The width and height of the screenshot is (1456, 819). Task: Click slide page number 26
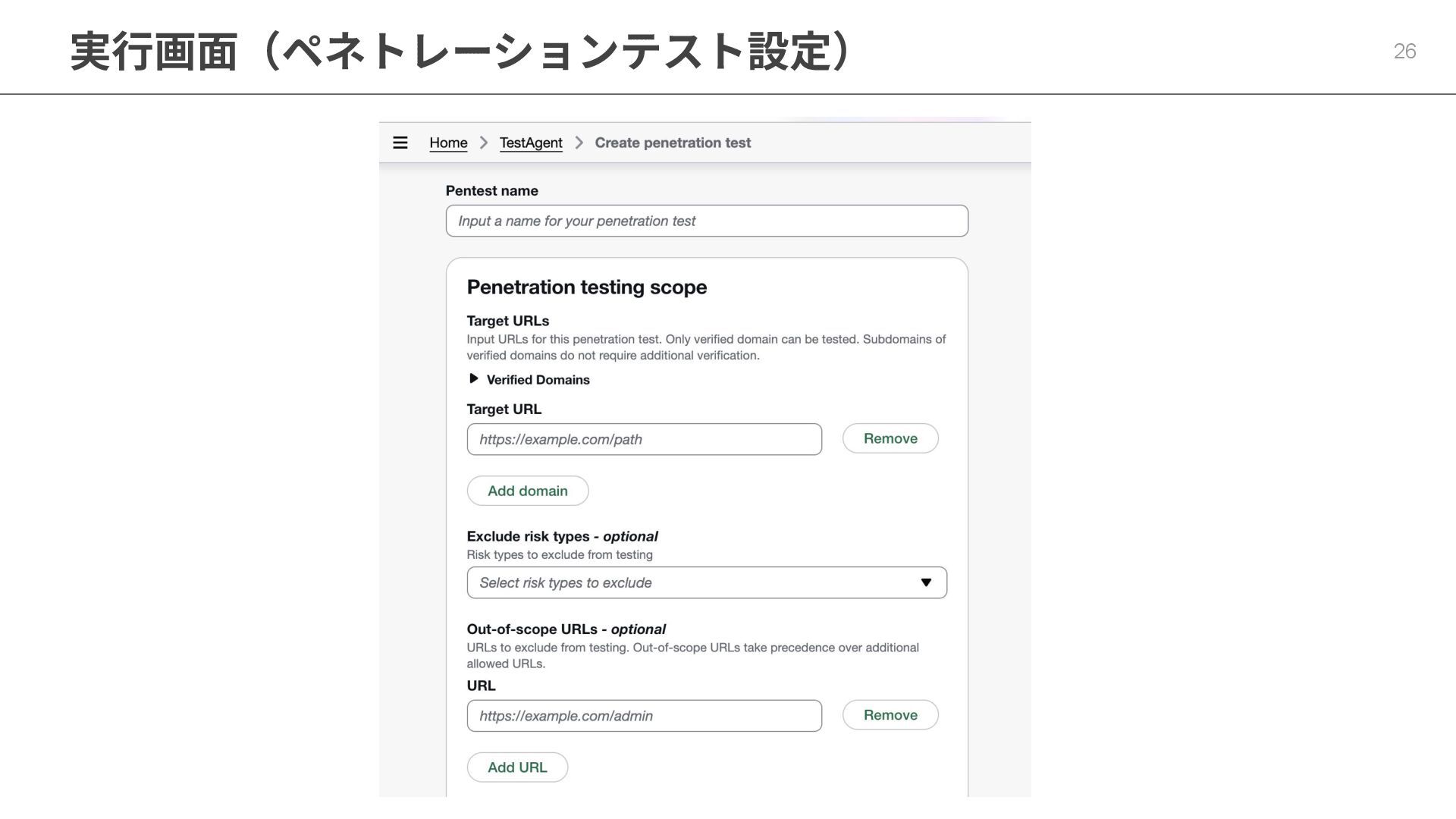tap(1404, 51)
